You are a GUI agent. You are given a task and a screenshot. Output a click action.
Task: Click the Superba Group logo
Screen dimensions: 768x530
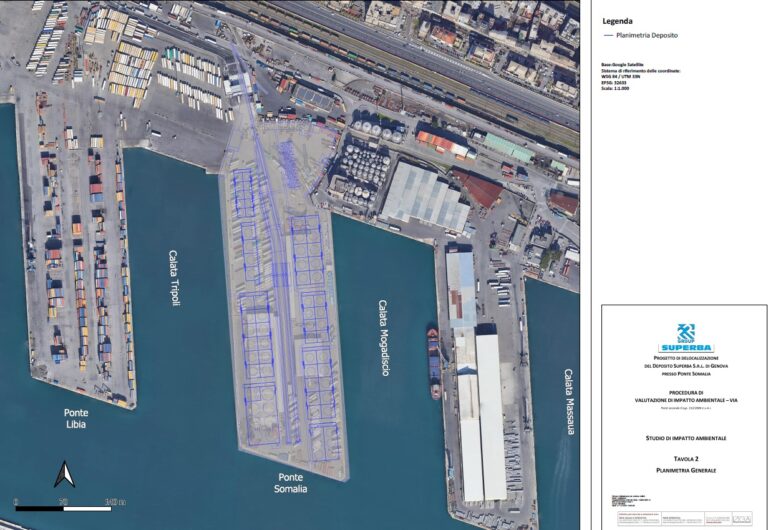(685, 338)
